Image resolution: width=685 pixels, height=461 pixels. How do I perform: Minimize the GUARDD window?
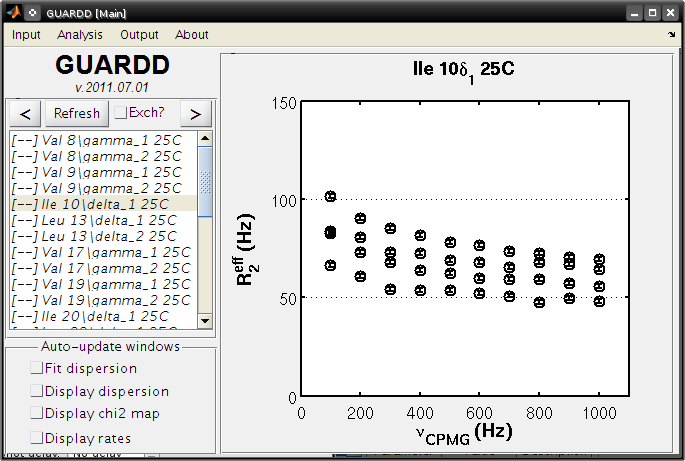[x=634, y=13]
